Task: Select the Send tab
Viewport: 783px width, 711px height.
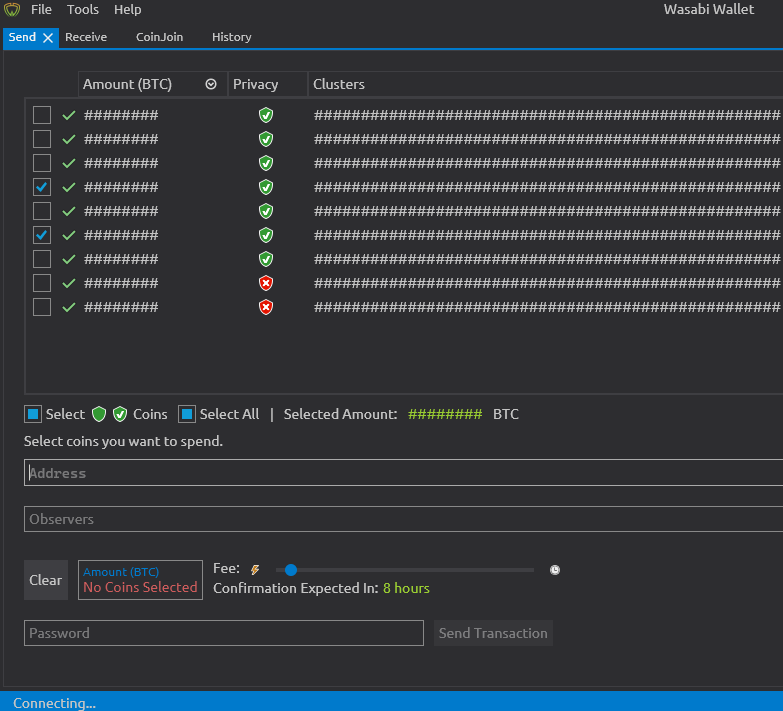Action: [x=22, y=37]
